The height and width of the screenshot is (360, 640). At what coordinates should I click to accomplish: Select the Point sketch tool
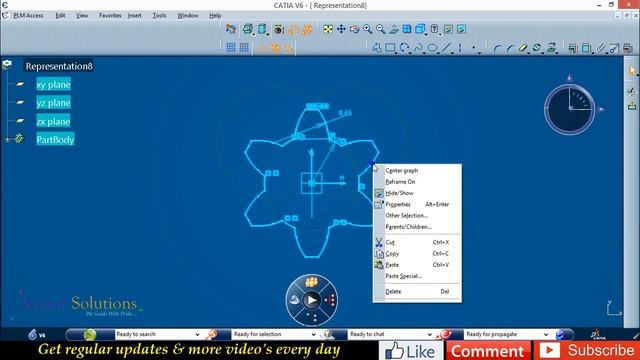[x=473, y=48]
